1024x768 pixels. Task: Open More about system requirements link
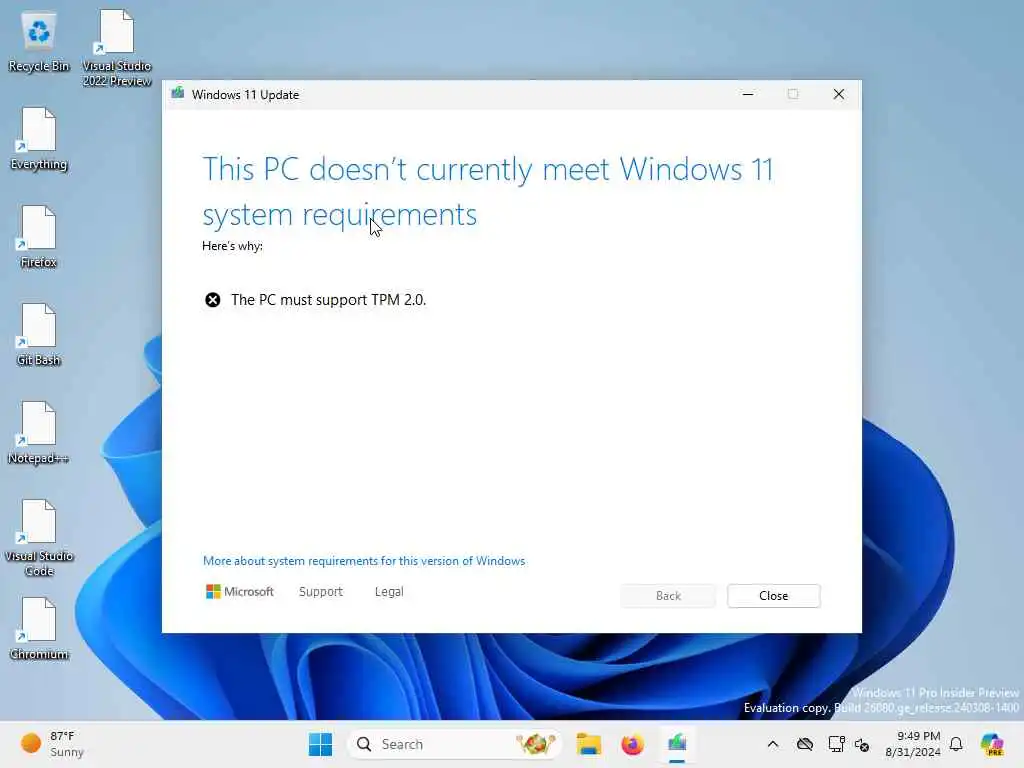[364, 561]
